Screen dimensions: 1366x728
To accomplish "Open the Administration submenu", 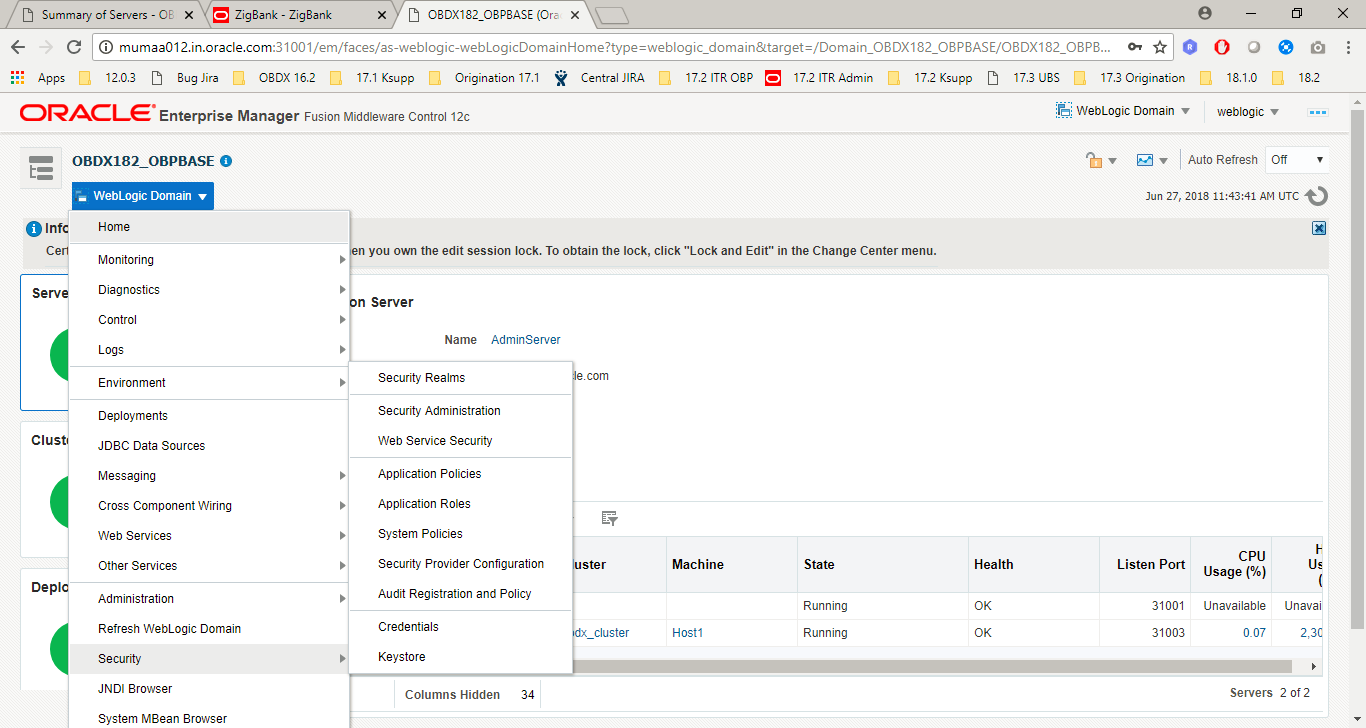I will click(209, 599).
